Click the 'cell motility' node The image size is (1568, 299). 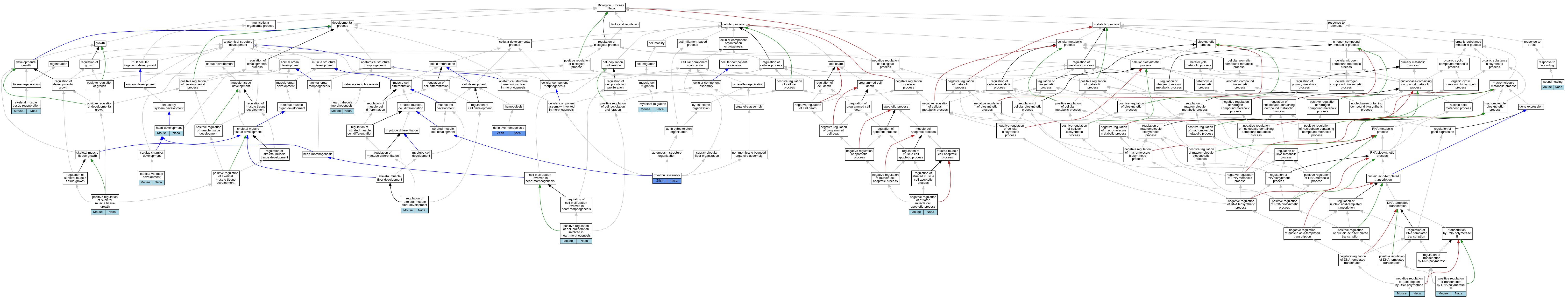tap(656, 43)
